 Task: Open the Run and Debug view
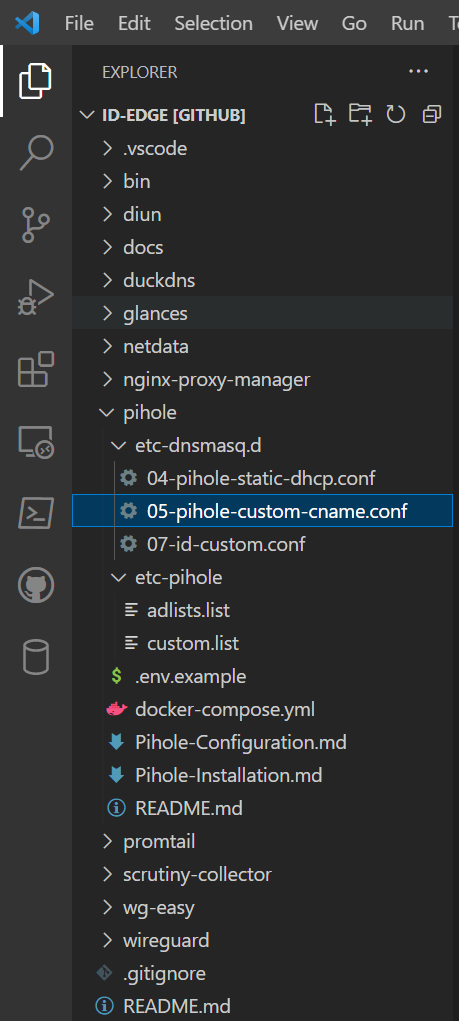[36, 298]
